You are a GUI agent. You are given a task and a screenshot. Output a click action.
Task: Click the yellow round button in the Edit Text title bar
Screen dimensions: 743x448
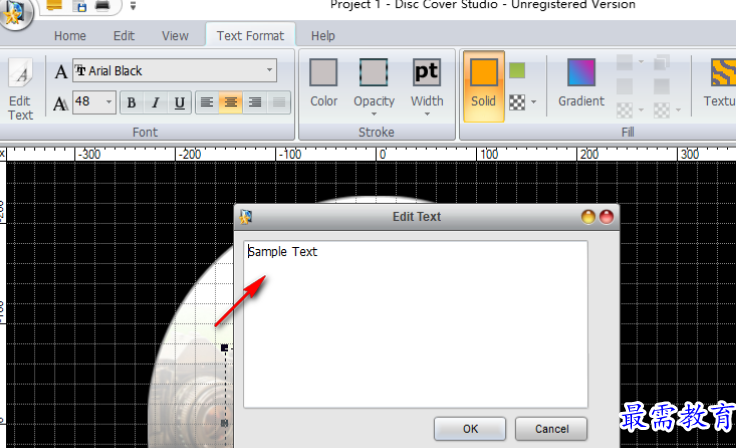click(x=588, y=217)
